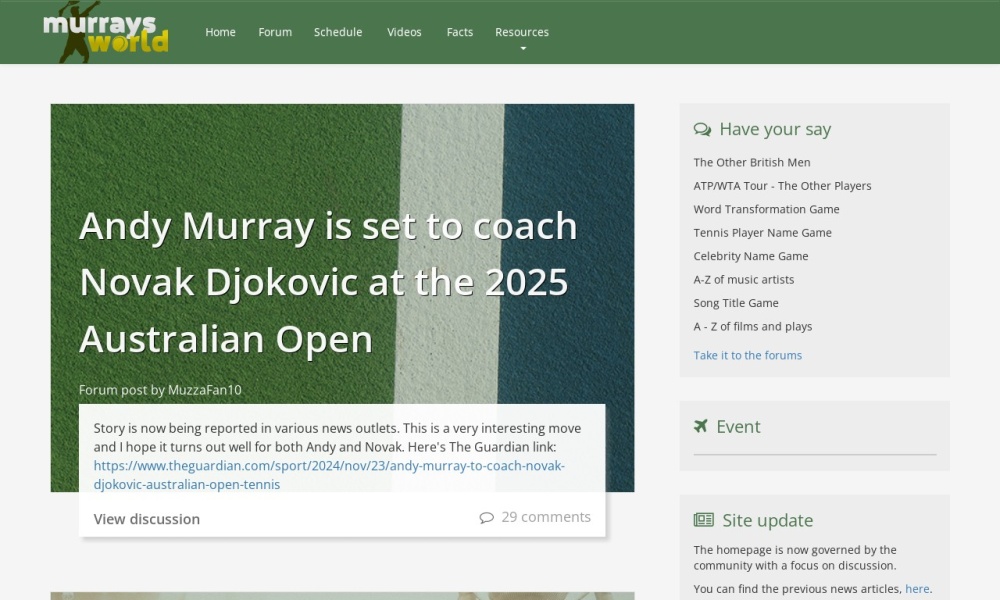Image resolution: width=1000 pixels, height=600 pixels.
Task: Click View discussion
Action: click(x=147, y=519)
